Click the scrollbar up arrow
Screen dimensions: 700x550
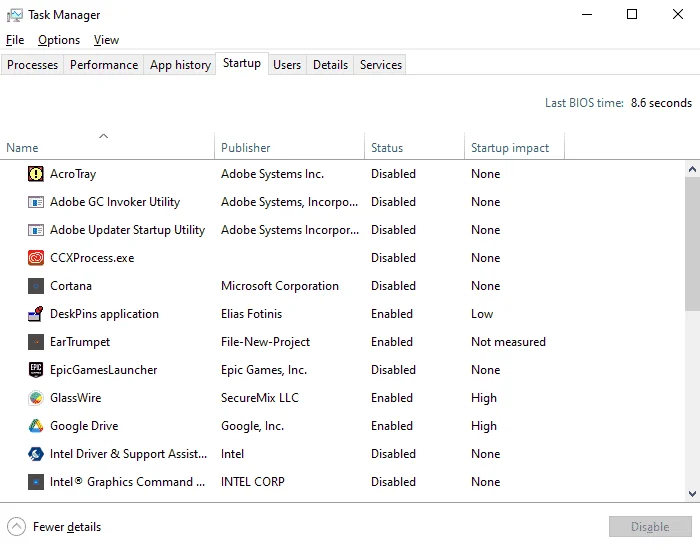[692, 169]
